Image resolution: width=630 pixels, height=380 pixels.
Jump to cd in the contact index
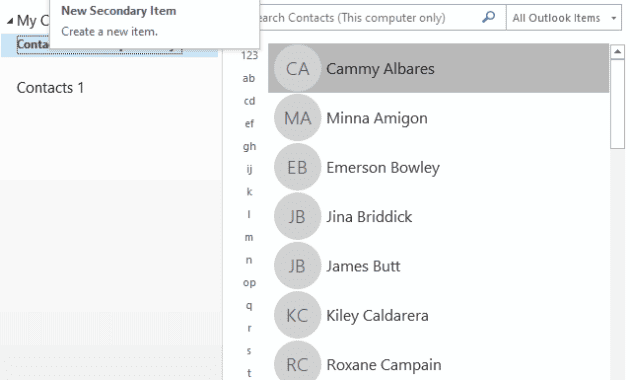point(250,101)
